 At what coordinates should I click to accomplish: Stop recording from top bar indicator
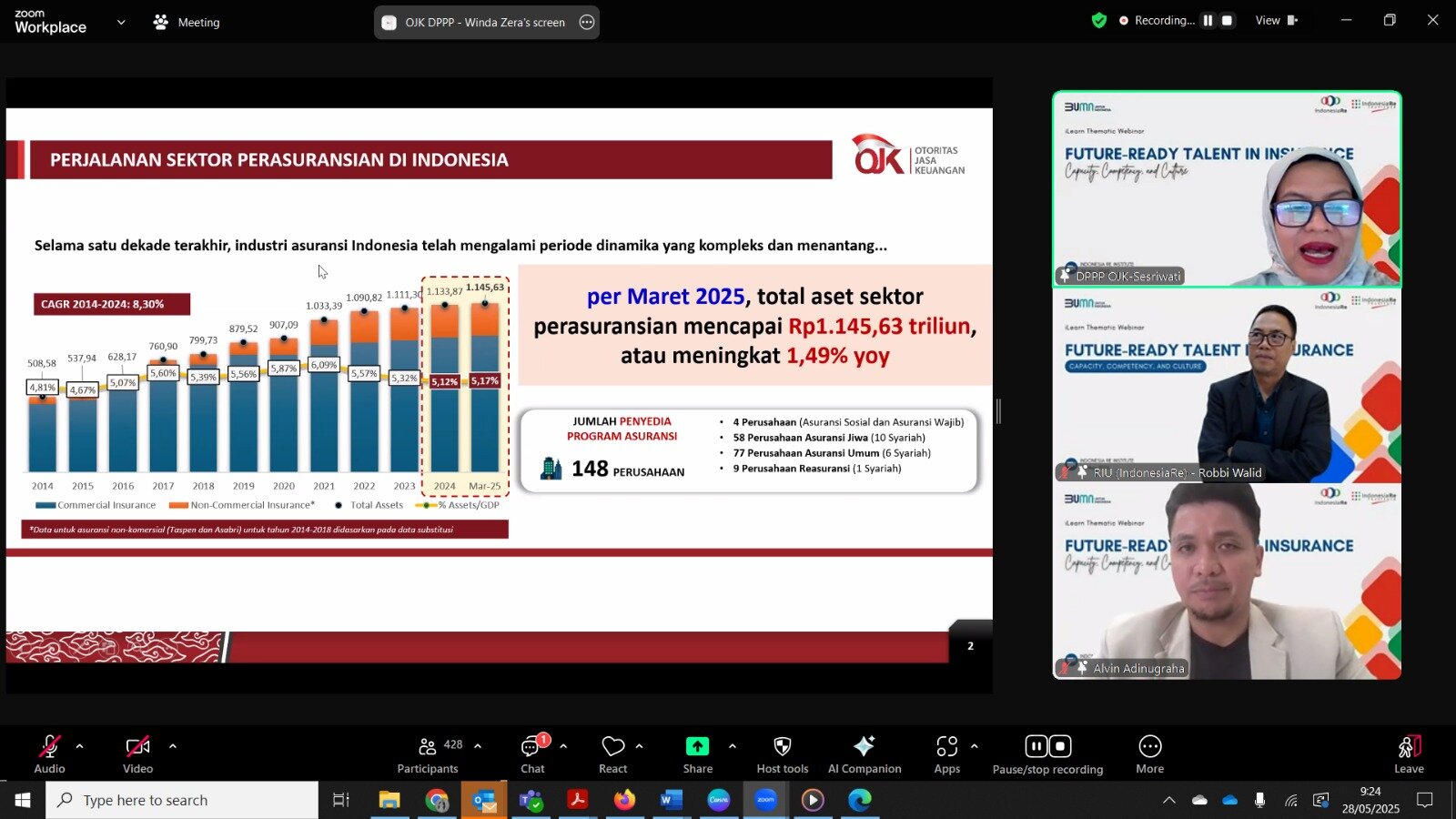point(1228,20)
